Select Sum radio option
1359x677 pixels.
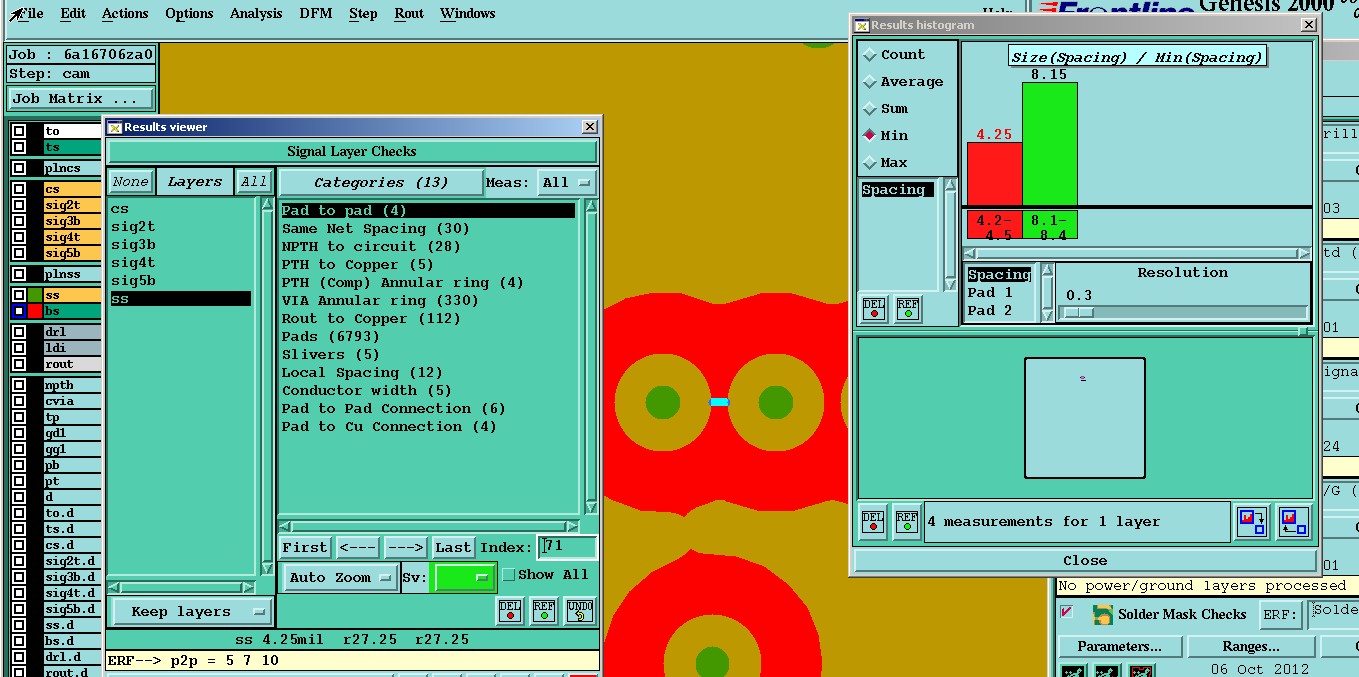point(869,109)
